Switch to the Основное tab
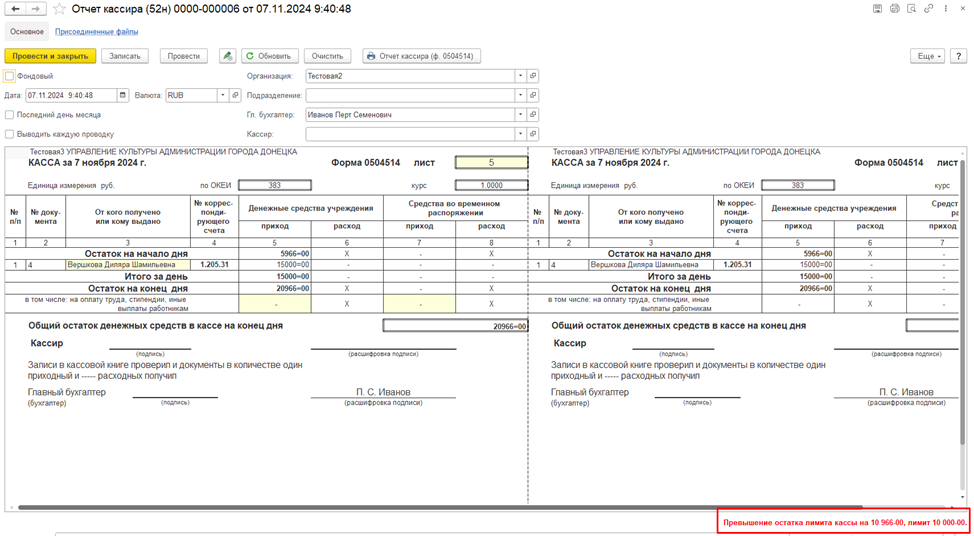The width and height of the screenshot is (974, 536). (x=27, y=31)
